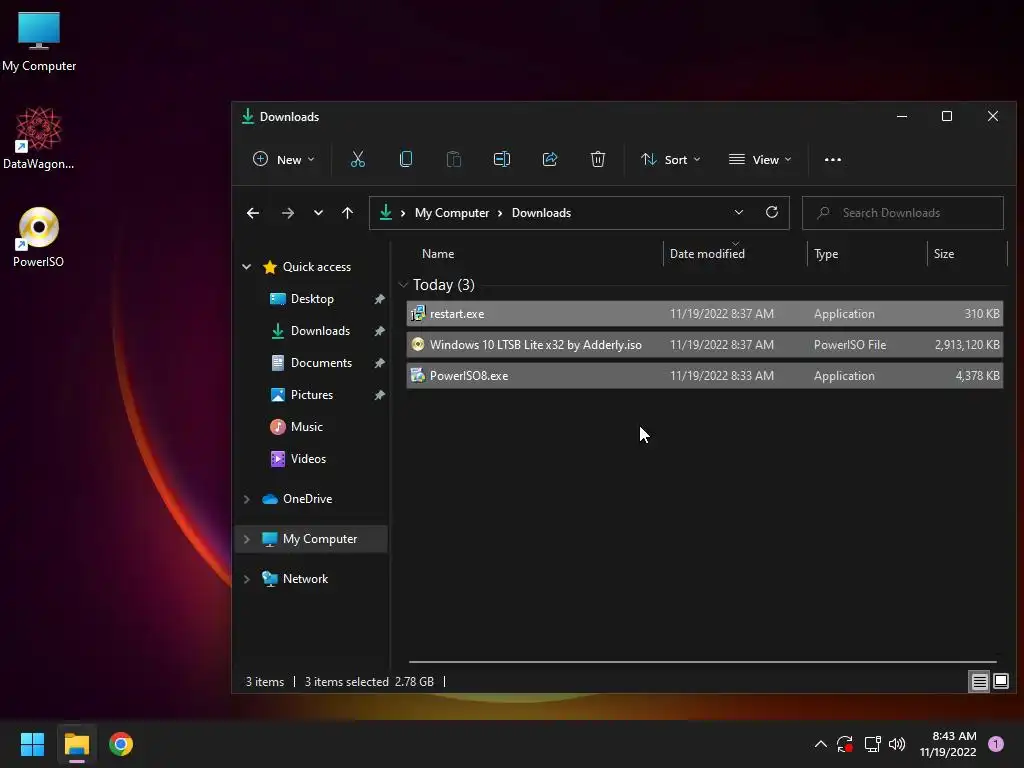This screenshot has width=1024, height=768.
Task: Click the Share icon in toolbar
Action: click(x=550, y=159)
